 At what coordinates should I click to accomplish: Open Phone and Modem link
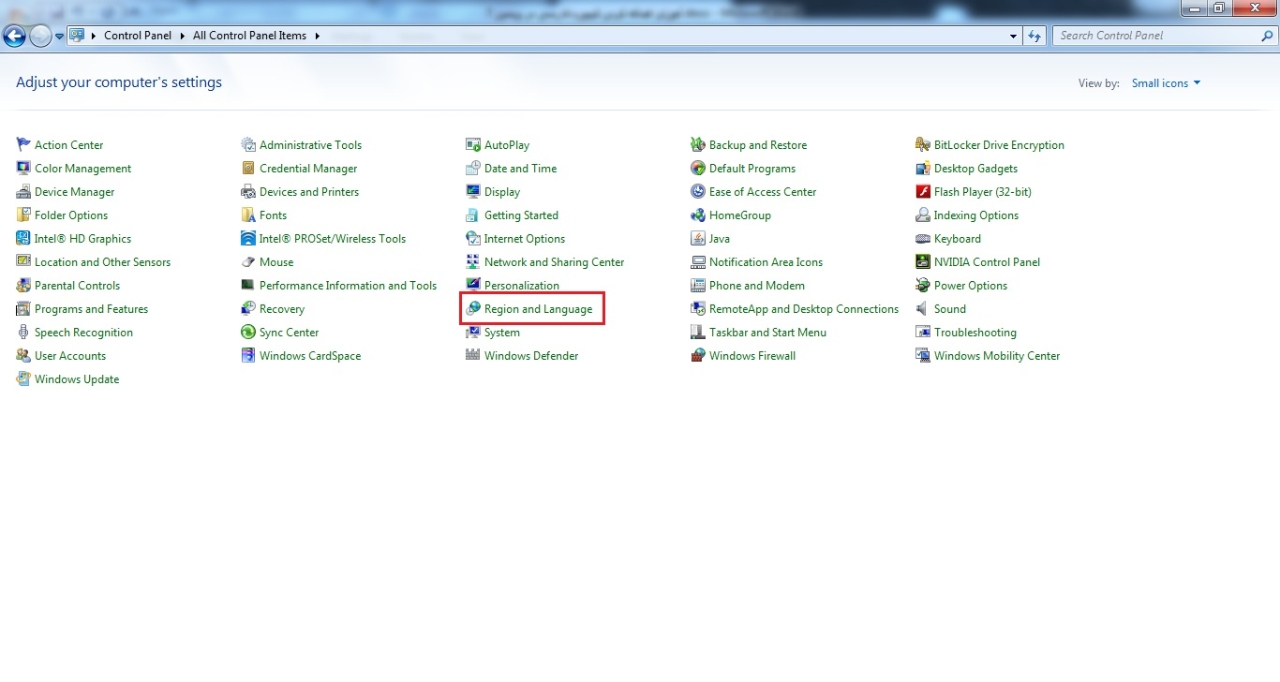757,286
